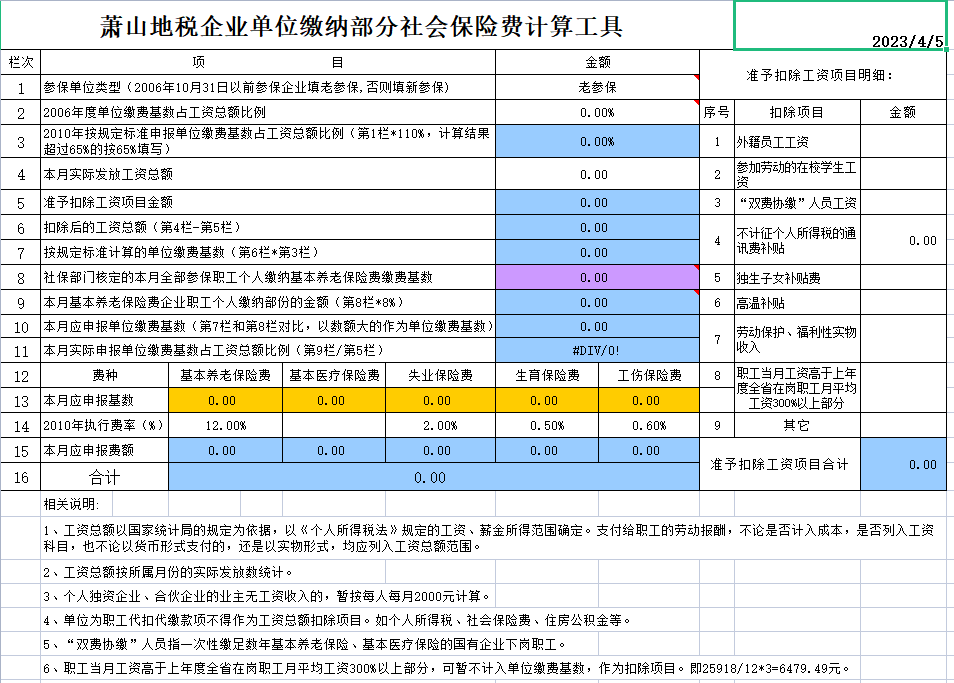The image size is (954, 683).
Task: Click the date cell 2023/4/5
Action: (840, 26)
